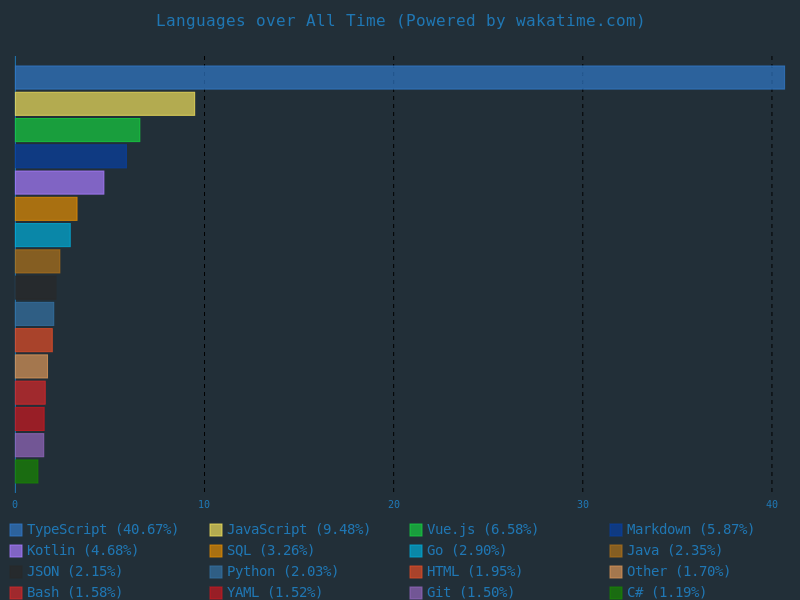Click the Java (2.35%) legend label
This screenshot has height=600, width=800.
click(x=674, y=551)
